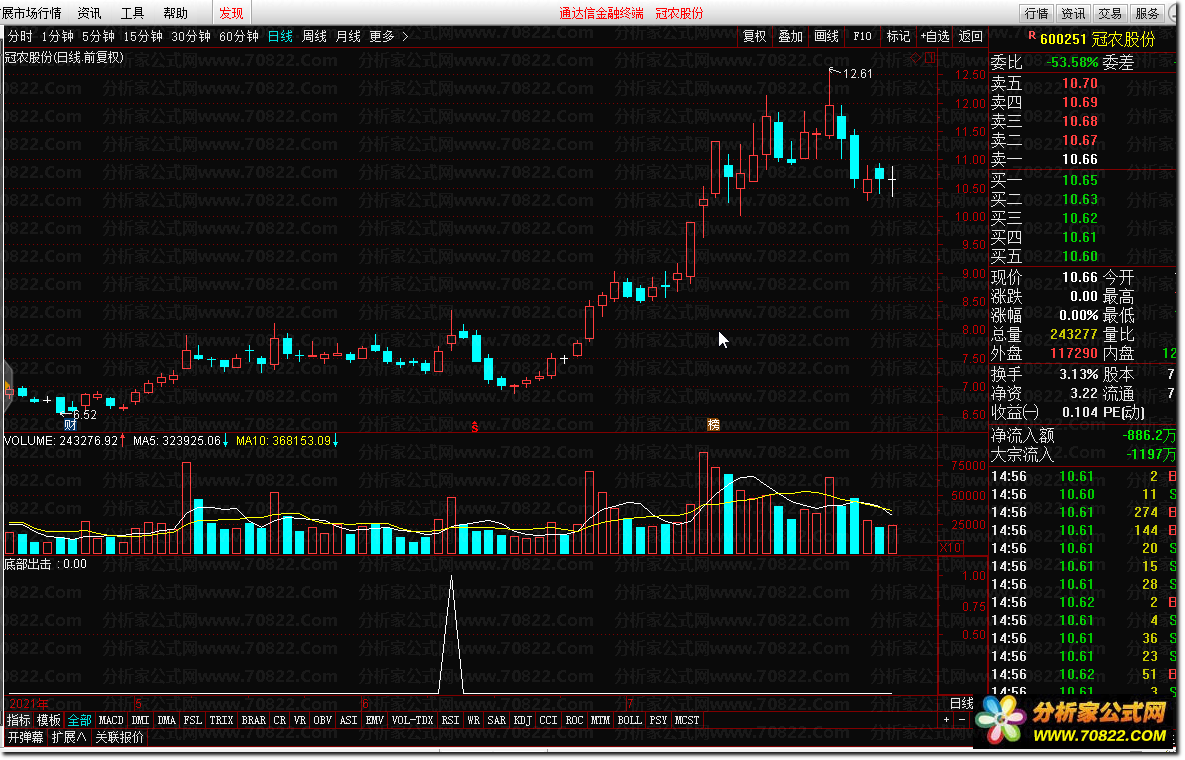Select the RSI indicator
Screen dimensions: 1185x760
click(x=450, y=721)
